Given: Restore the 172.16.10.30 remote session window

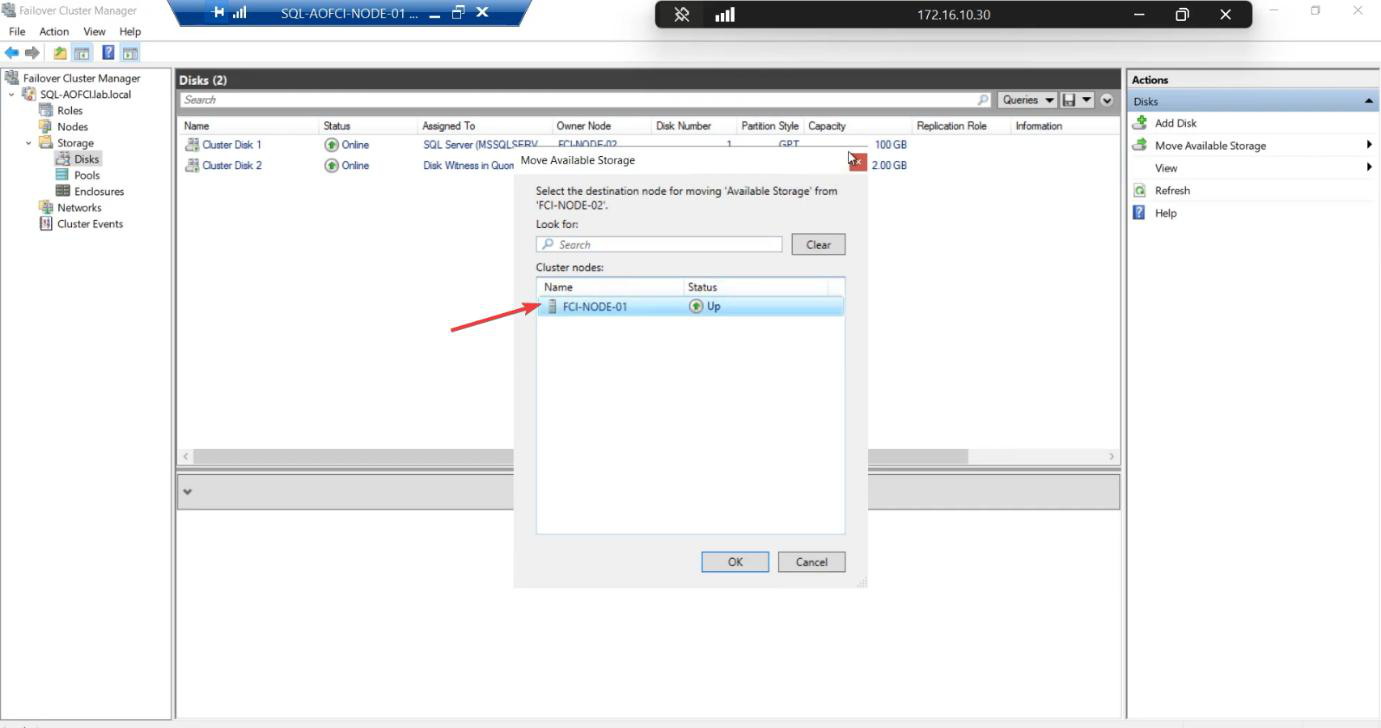Looking at the screenshot, I should coord(1182,15).
